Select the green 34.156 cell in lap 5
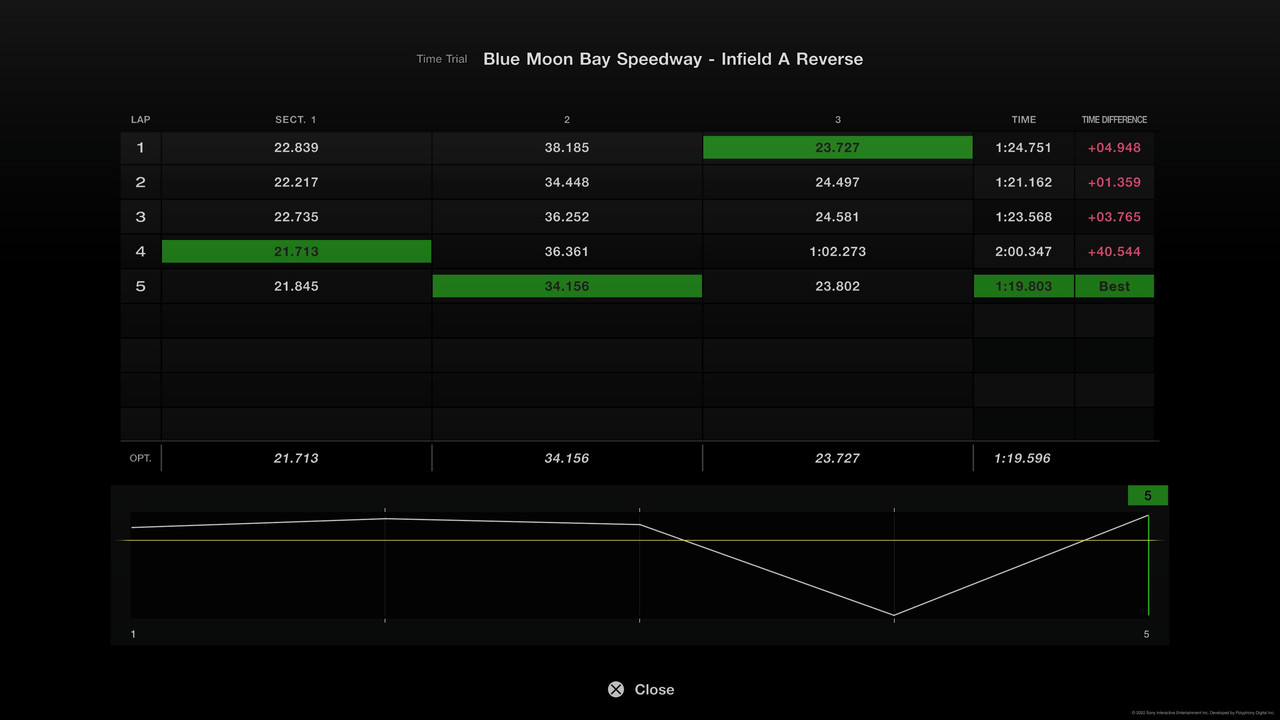The width and height of the screenshot is (1280, 720). pos(567,286)
